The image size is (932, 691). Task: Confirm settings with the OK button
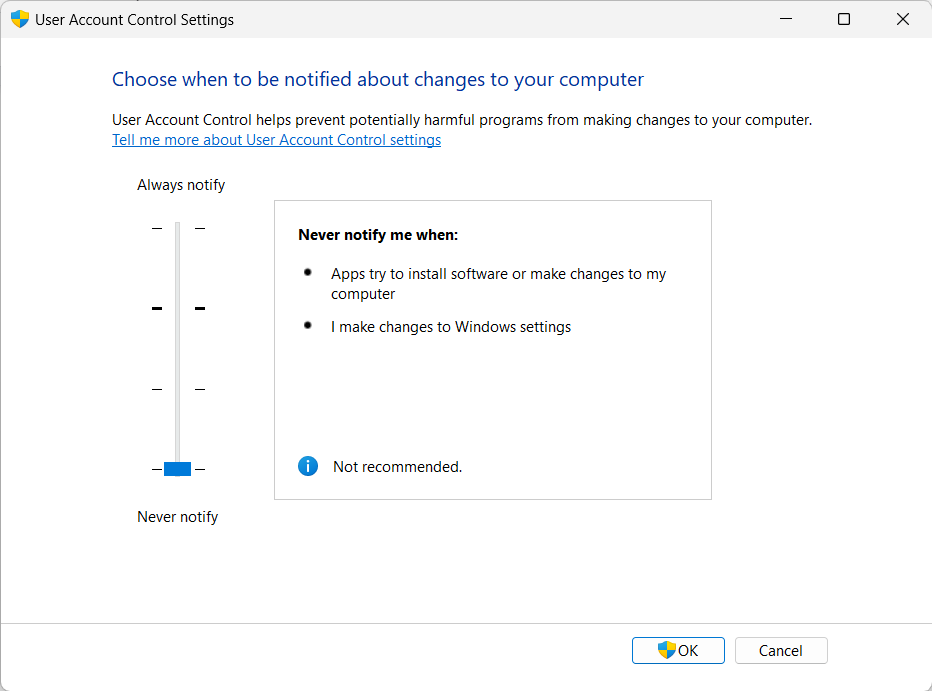click(x=678, y=651)
